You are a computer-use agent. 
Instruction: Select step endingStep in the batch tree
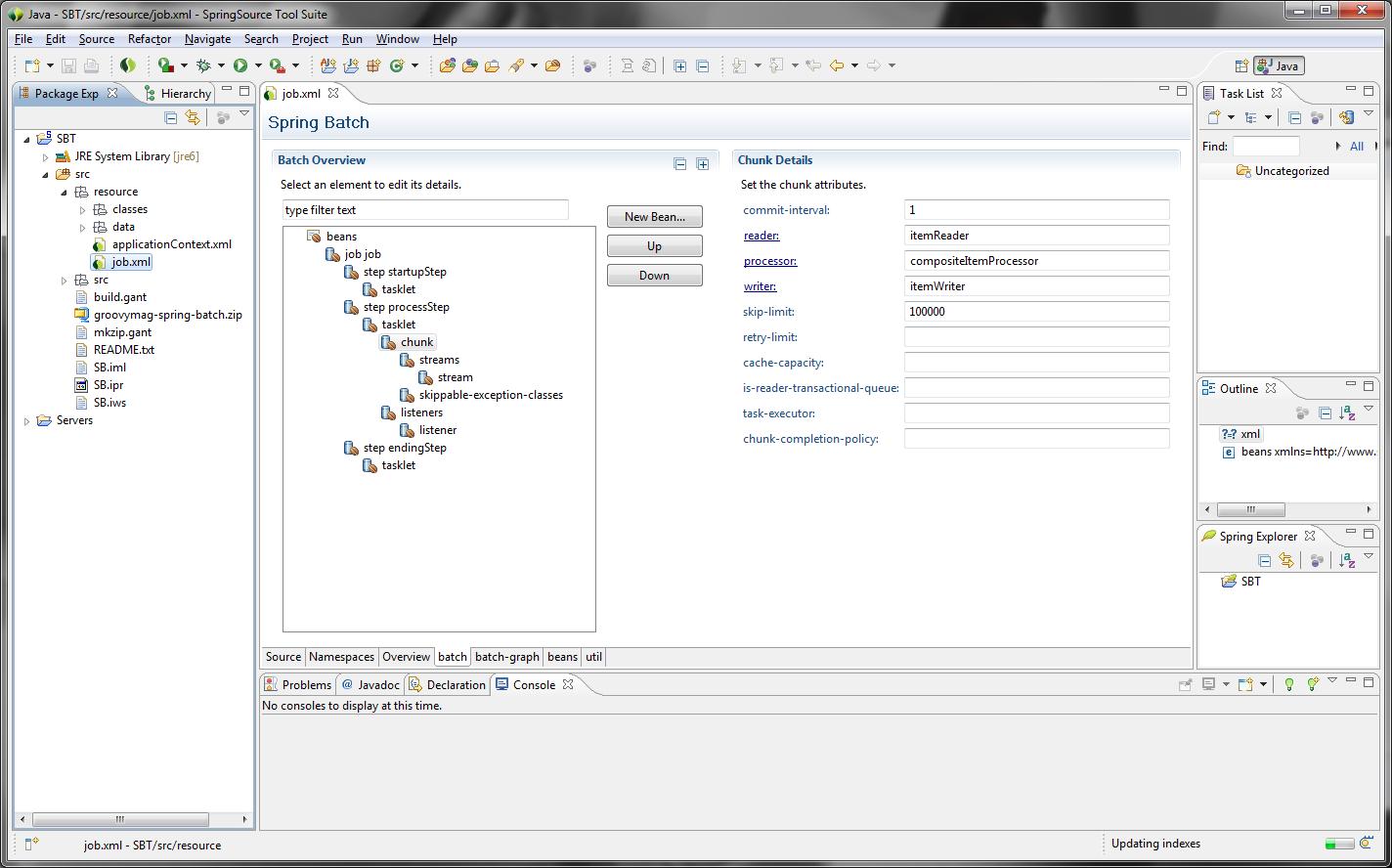(405, 448)
